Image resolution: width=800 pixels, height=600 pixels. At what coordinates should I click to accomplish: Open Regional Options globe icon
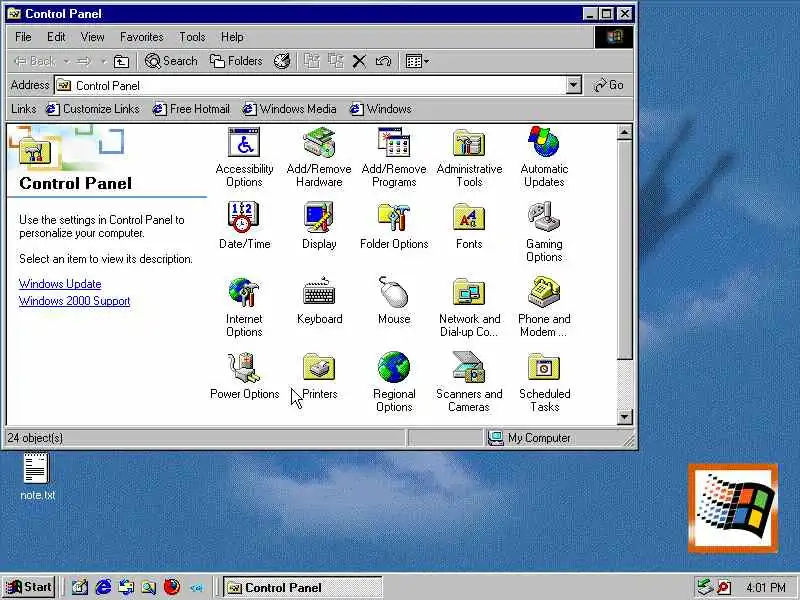click(x=394, y=367)
